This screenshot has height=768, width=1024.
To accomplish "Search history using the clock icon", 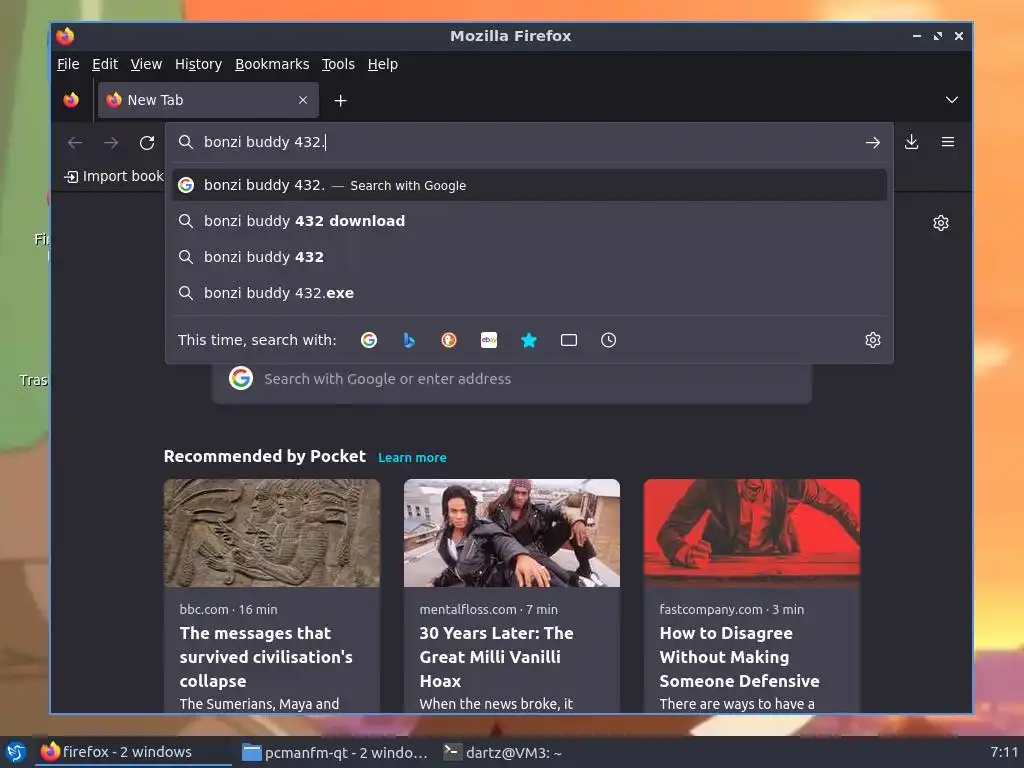I will click(x=609, y=340).
